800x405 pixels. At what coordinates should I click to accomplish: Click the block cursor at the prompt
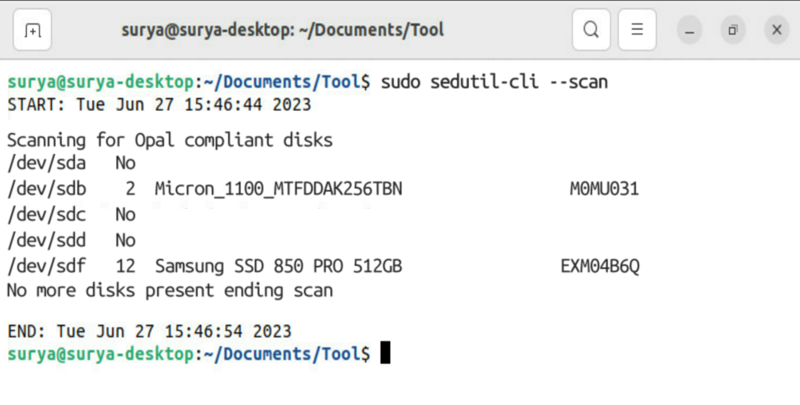[385, 352]
